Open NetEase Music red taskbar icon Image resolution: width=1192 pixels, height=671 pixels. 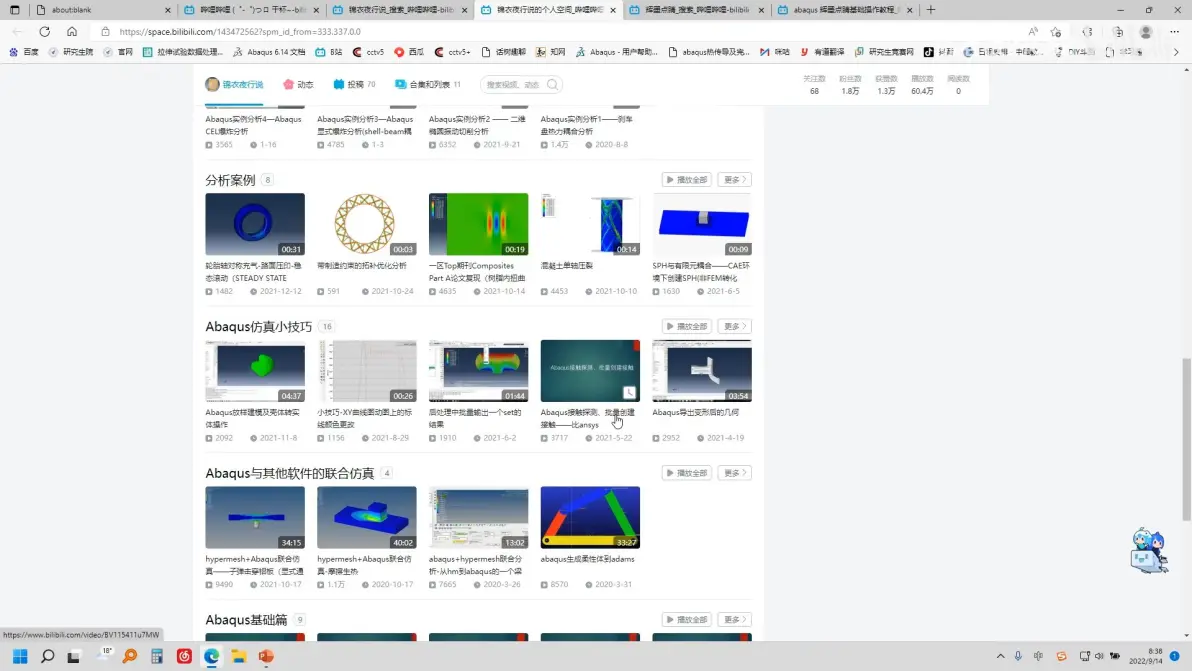coord(184,656)
